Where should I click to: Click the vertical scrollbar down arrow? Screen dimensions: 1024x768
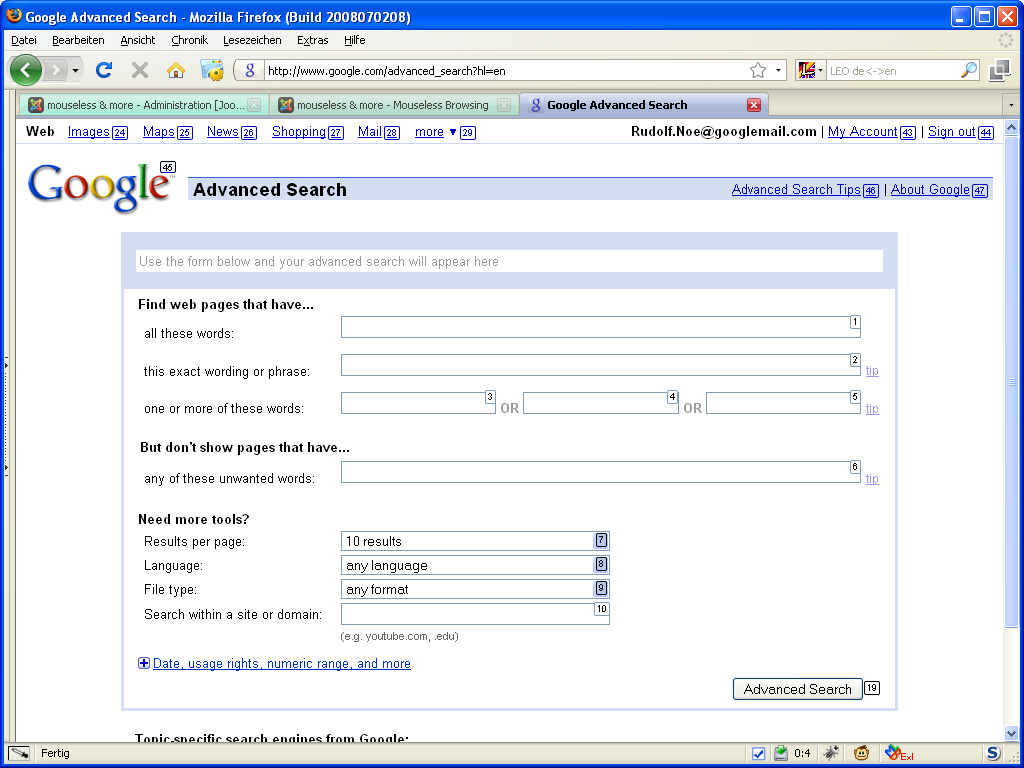click(1011, 733)
